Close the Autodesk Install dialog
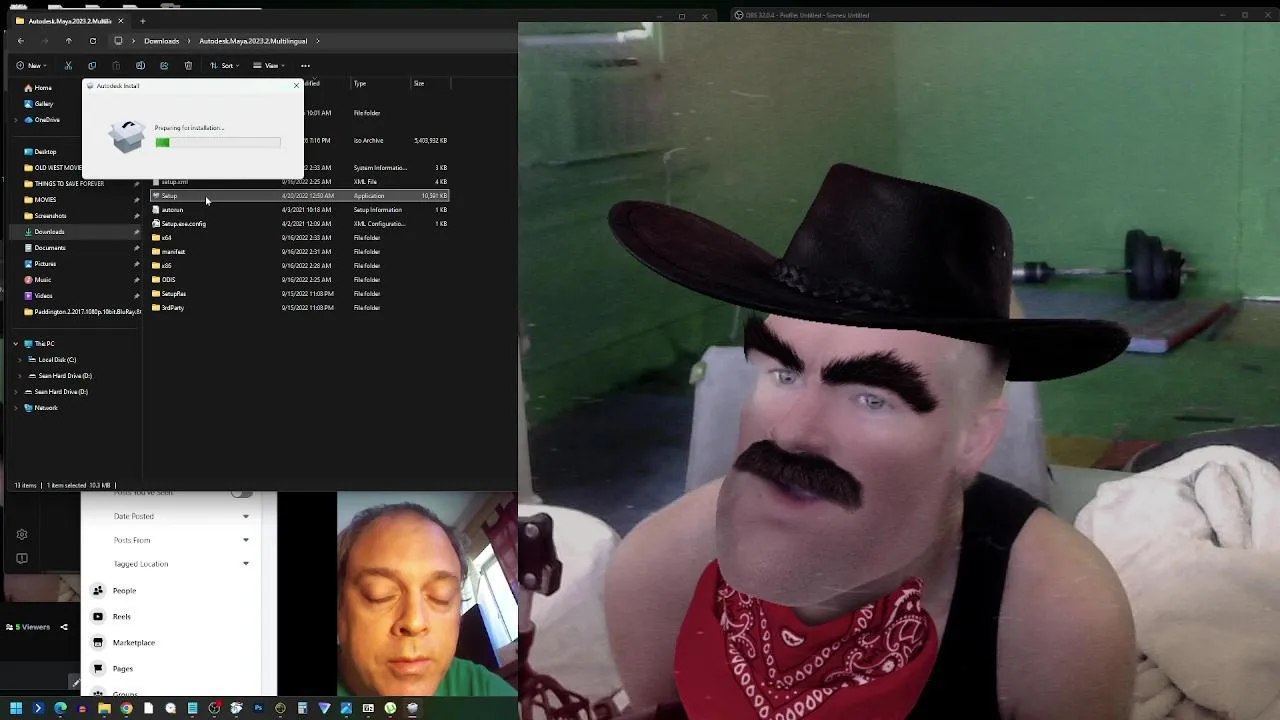Screen dimensions: 1280x720 296,86
